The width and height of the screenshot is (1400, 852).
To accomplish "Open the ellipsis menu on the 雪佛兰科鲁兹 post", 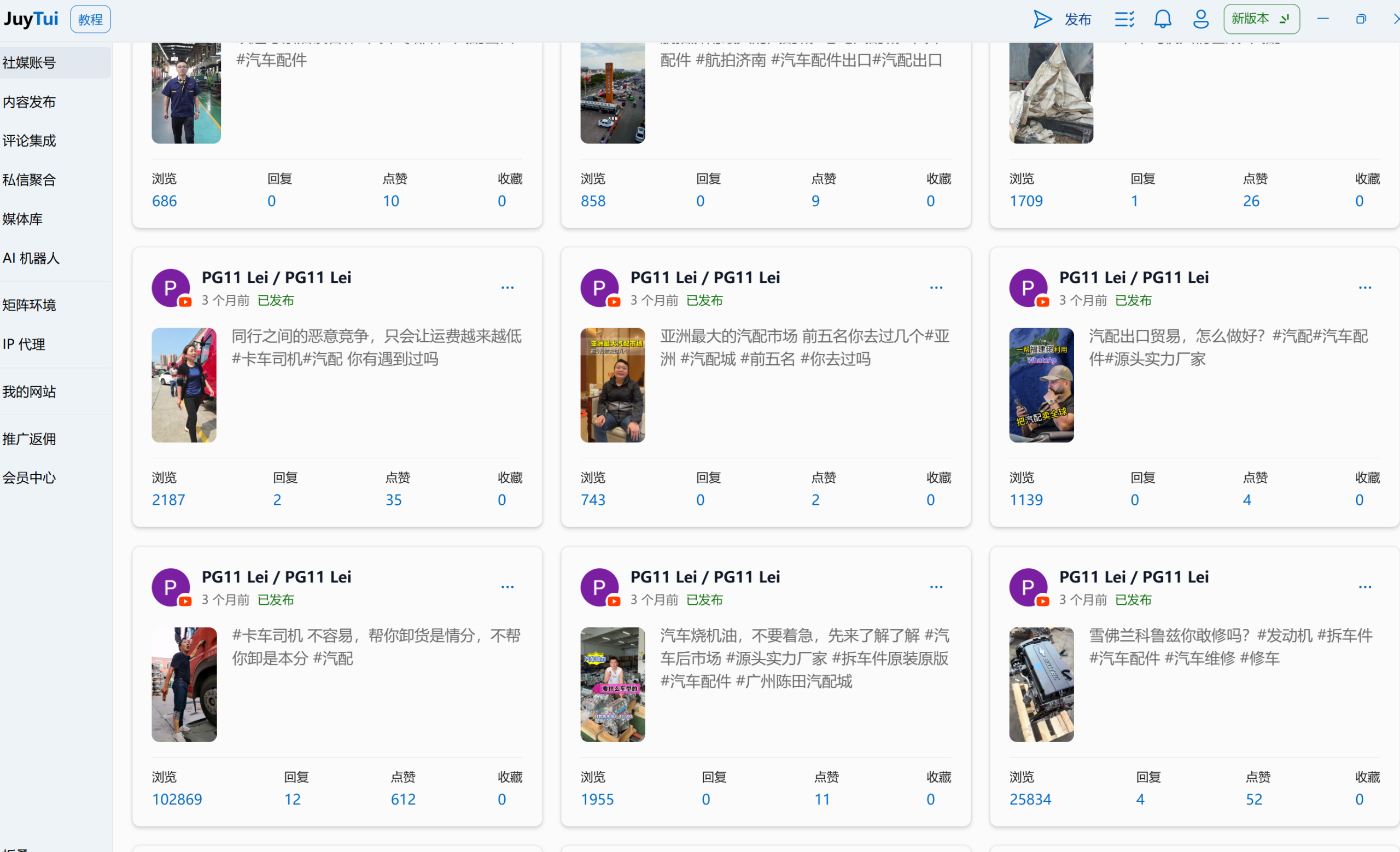I will (x=1365, y=587).
